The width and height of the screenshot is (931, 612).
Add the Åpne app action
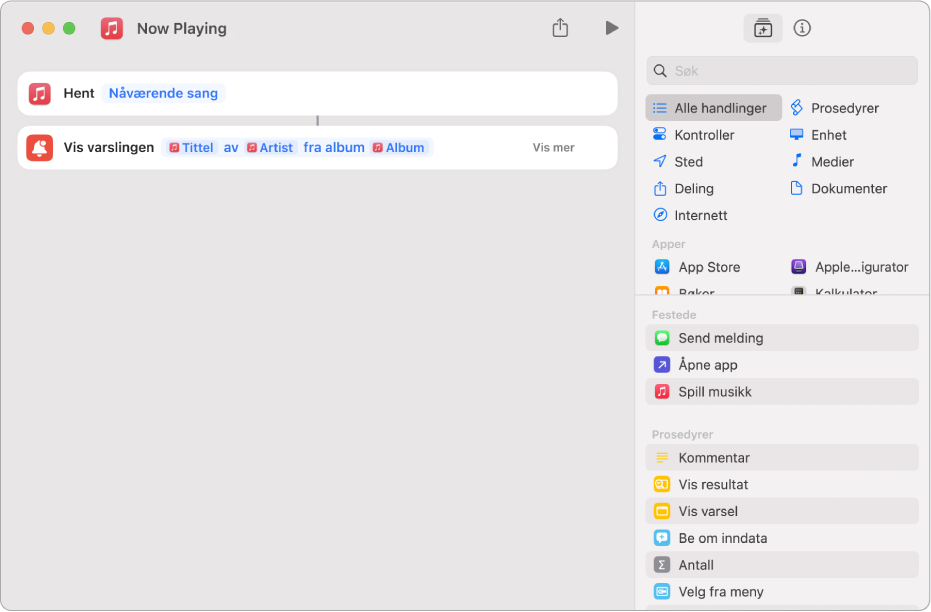(782, 364)
